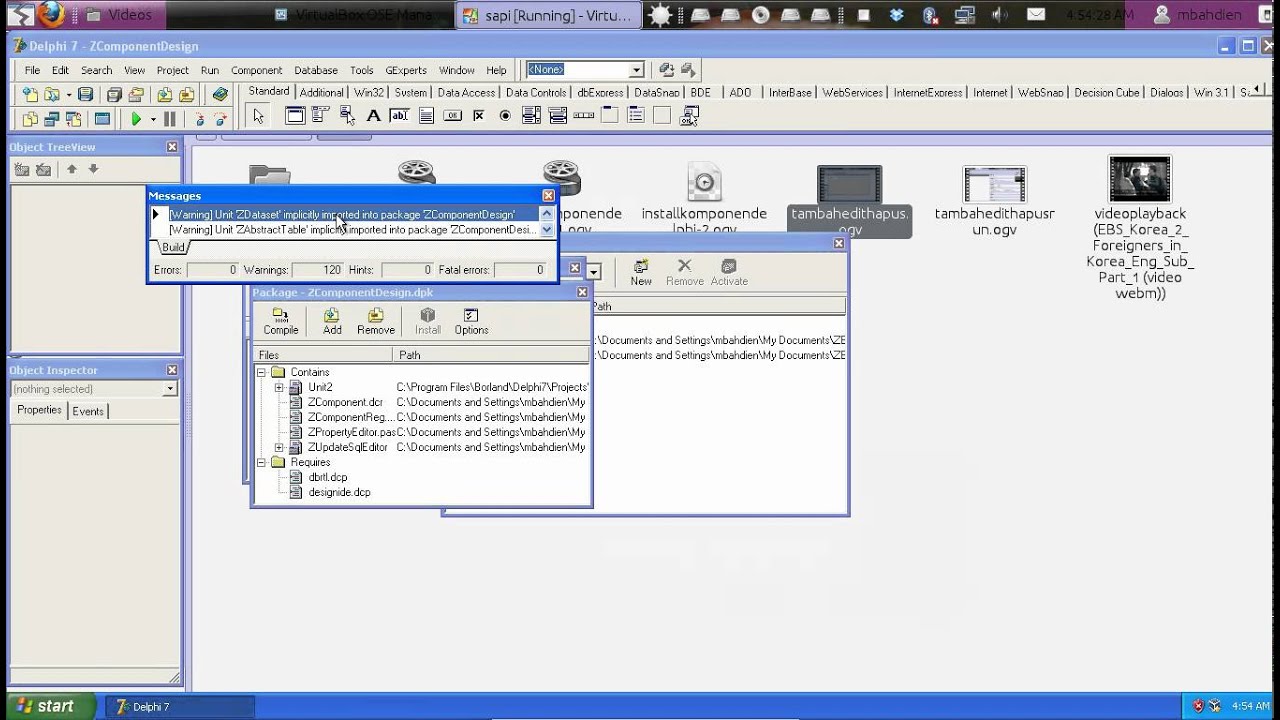Open the Component menu

coord(256,70)
